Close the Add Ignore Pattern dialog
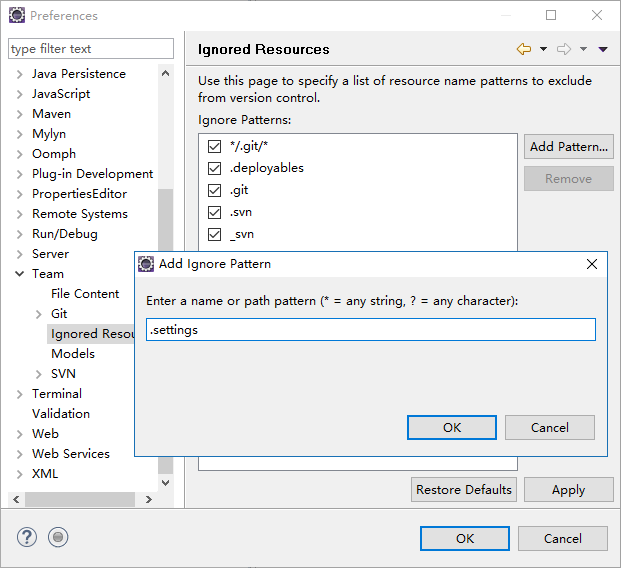 click(592, 264)
